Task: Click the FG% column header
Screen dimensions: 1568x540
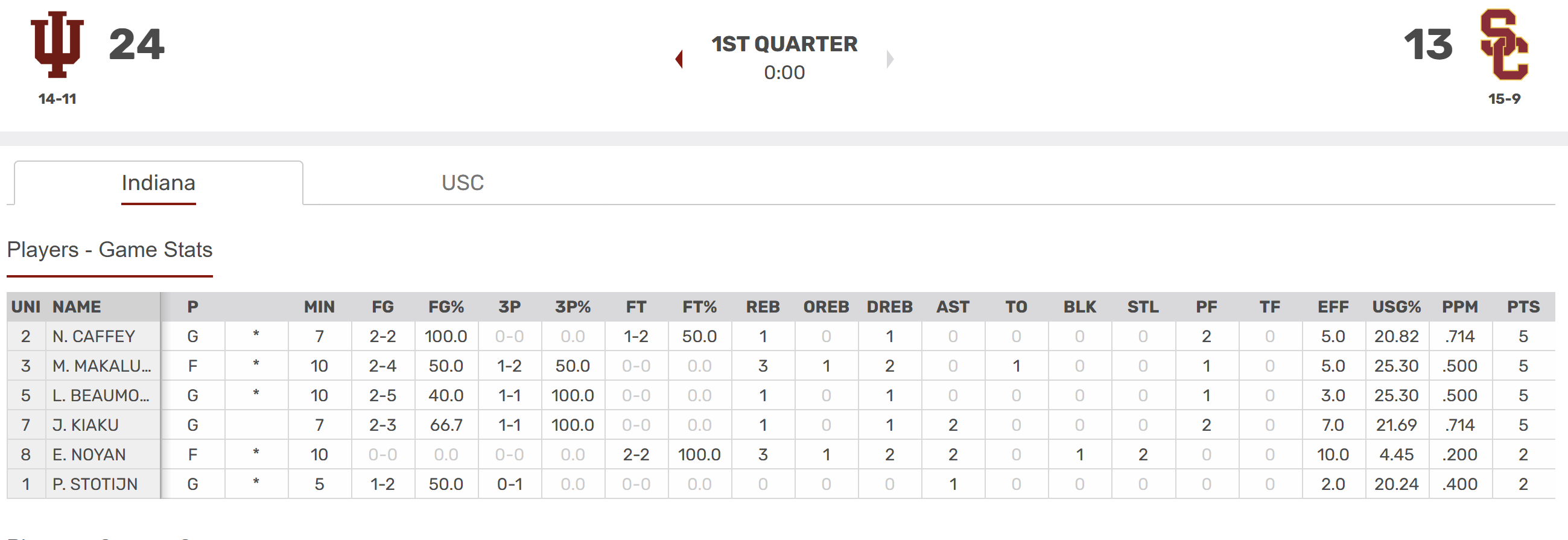Action: click(x=446, y=307)
